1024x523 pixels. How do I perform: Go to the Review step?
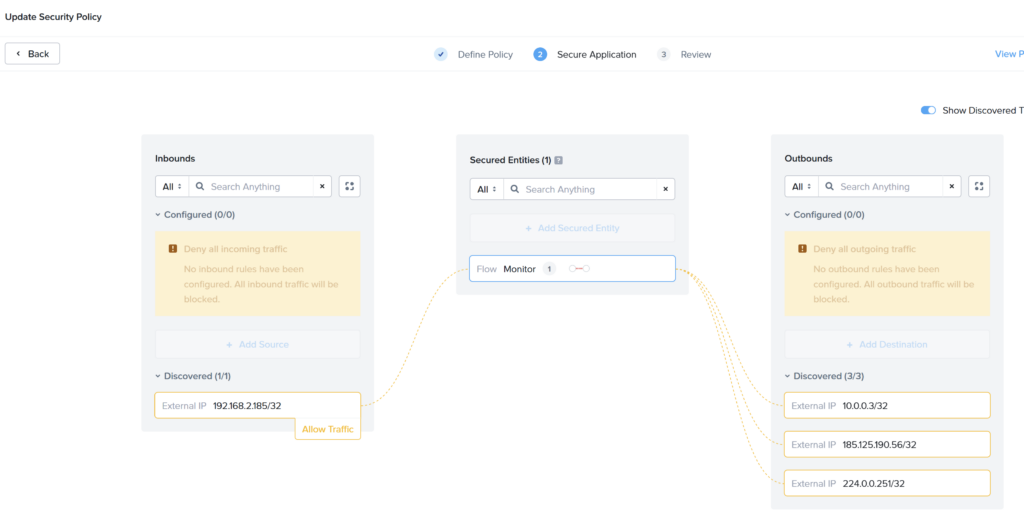684,54
